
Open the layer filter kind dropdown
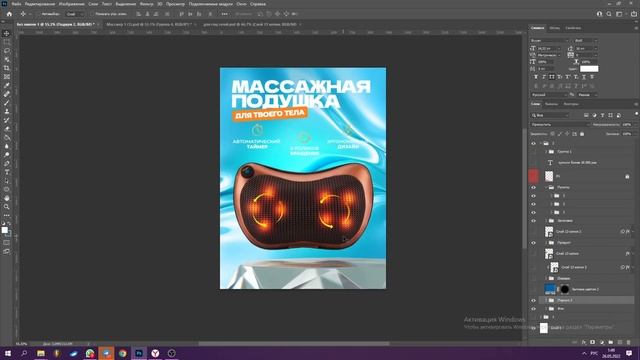[551, 116]
